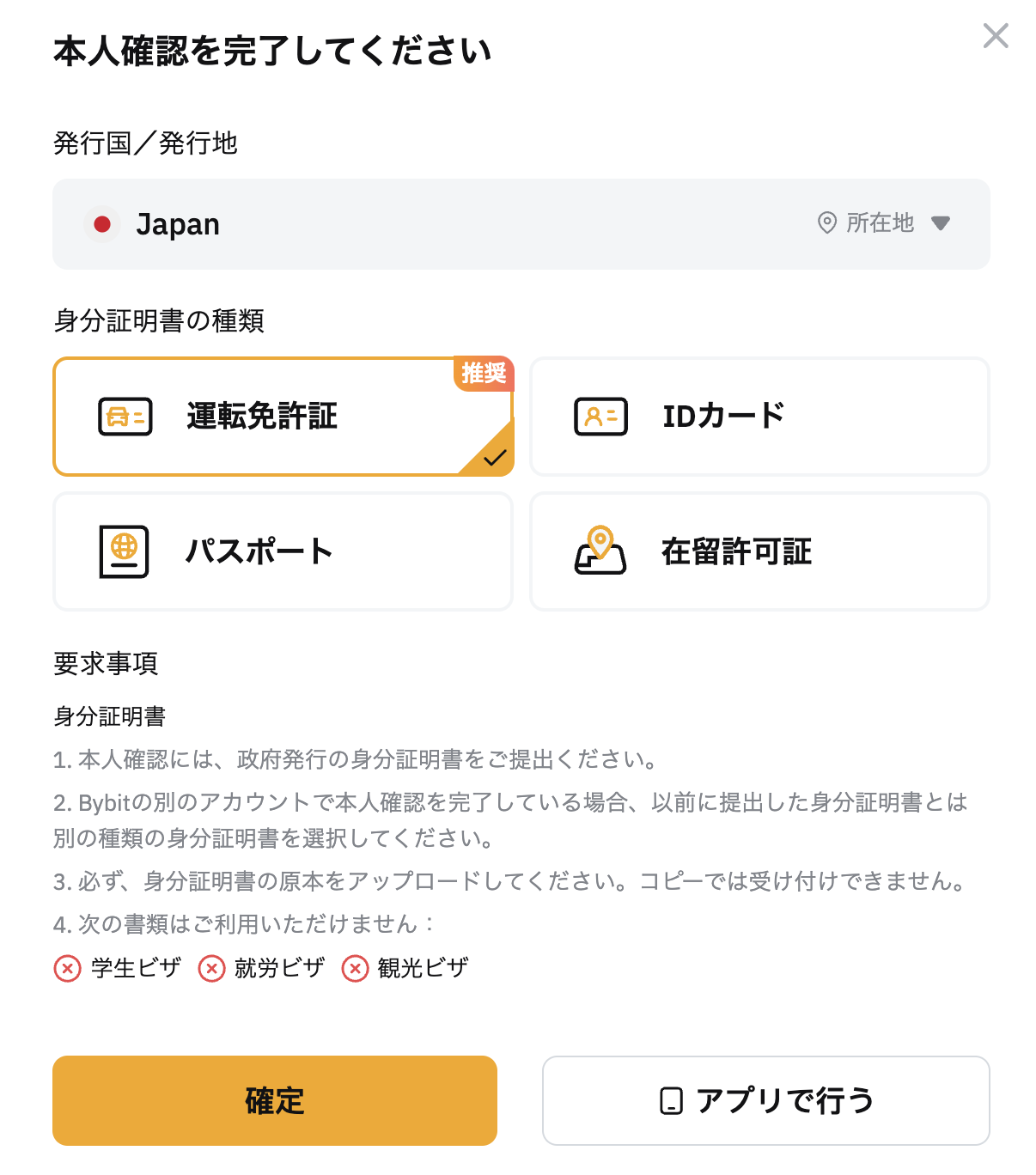Image resolution: width=1036 pixels, height=1175 pixels.
Task: Click the driver's license card icon
Action: (125, 417)
